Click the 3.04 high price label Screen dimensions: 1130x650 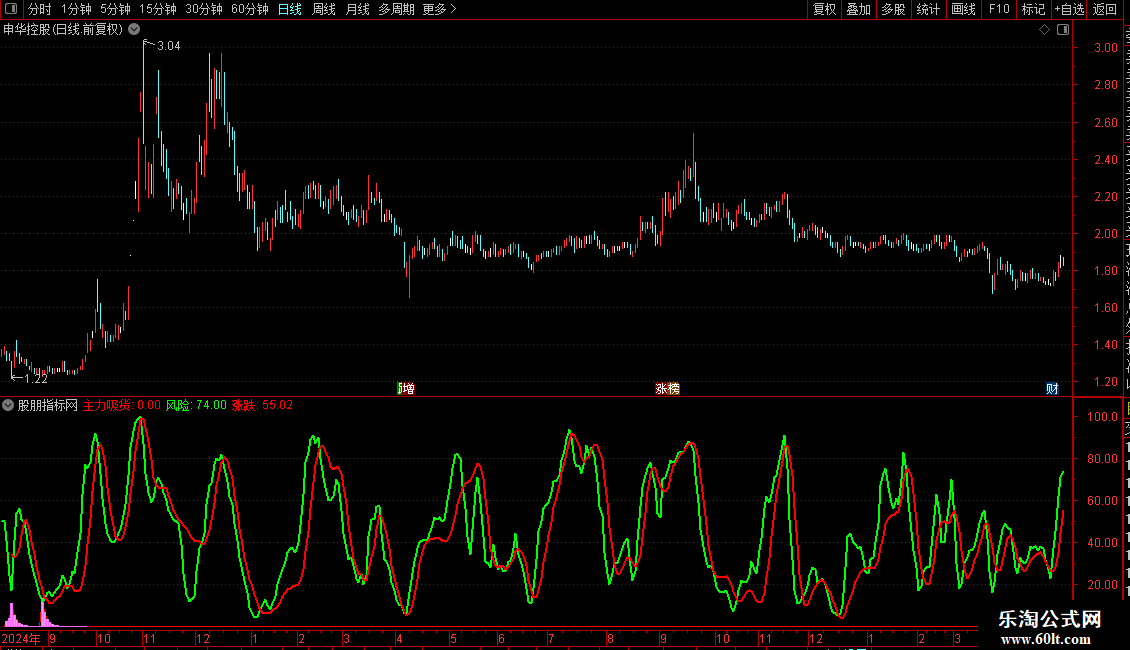coord(169,46)
